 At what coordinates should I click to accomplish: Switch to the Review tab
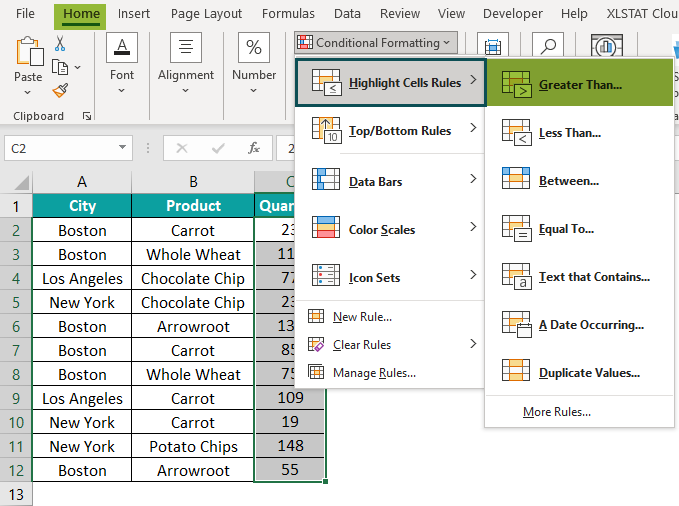coord(400,13)
